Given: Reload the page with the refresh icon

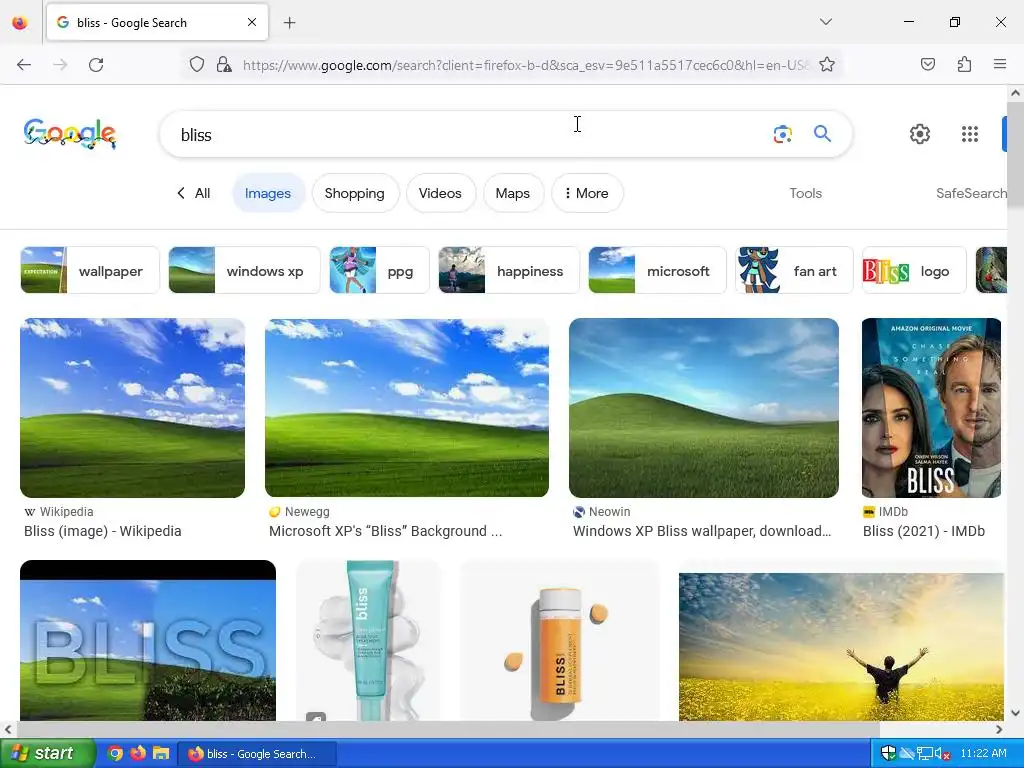Looking at the screenshot, I should tap(96, 65).
